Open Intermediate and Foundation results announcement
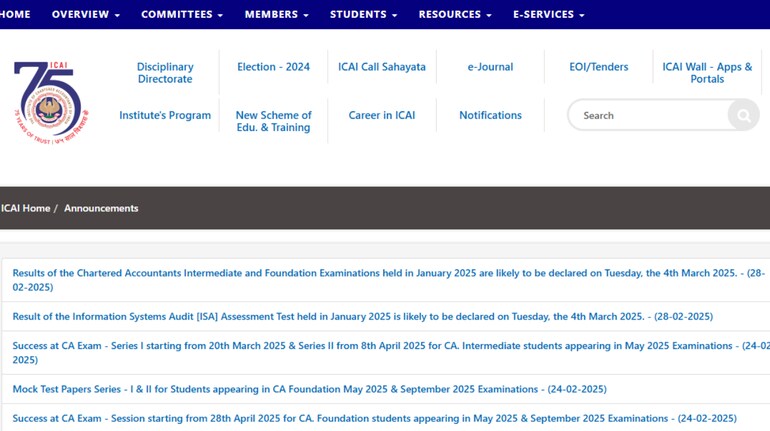 pos(388,280)
